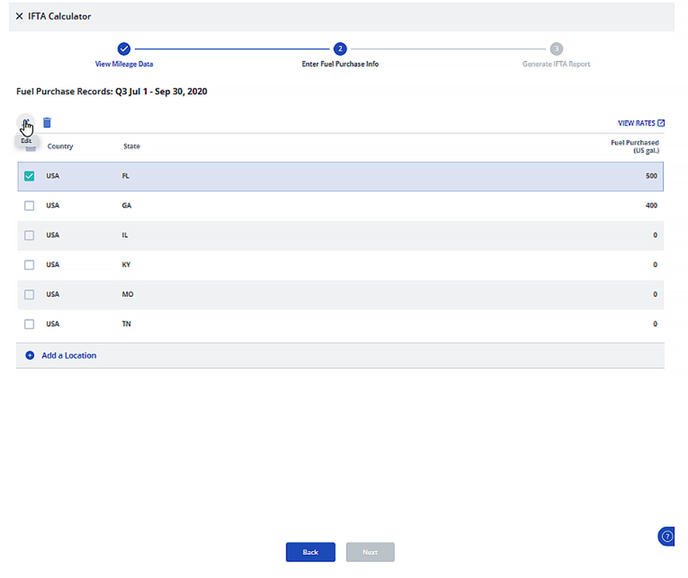Click the Add a Location plus icon

point(30,355)
